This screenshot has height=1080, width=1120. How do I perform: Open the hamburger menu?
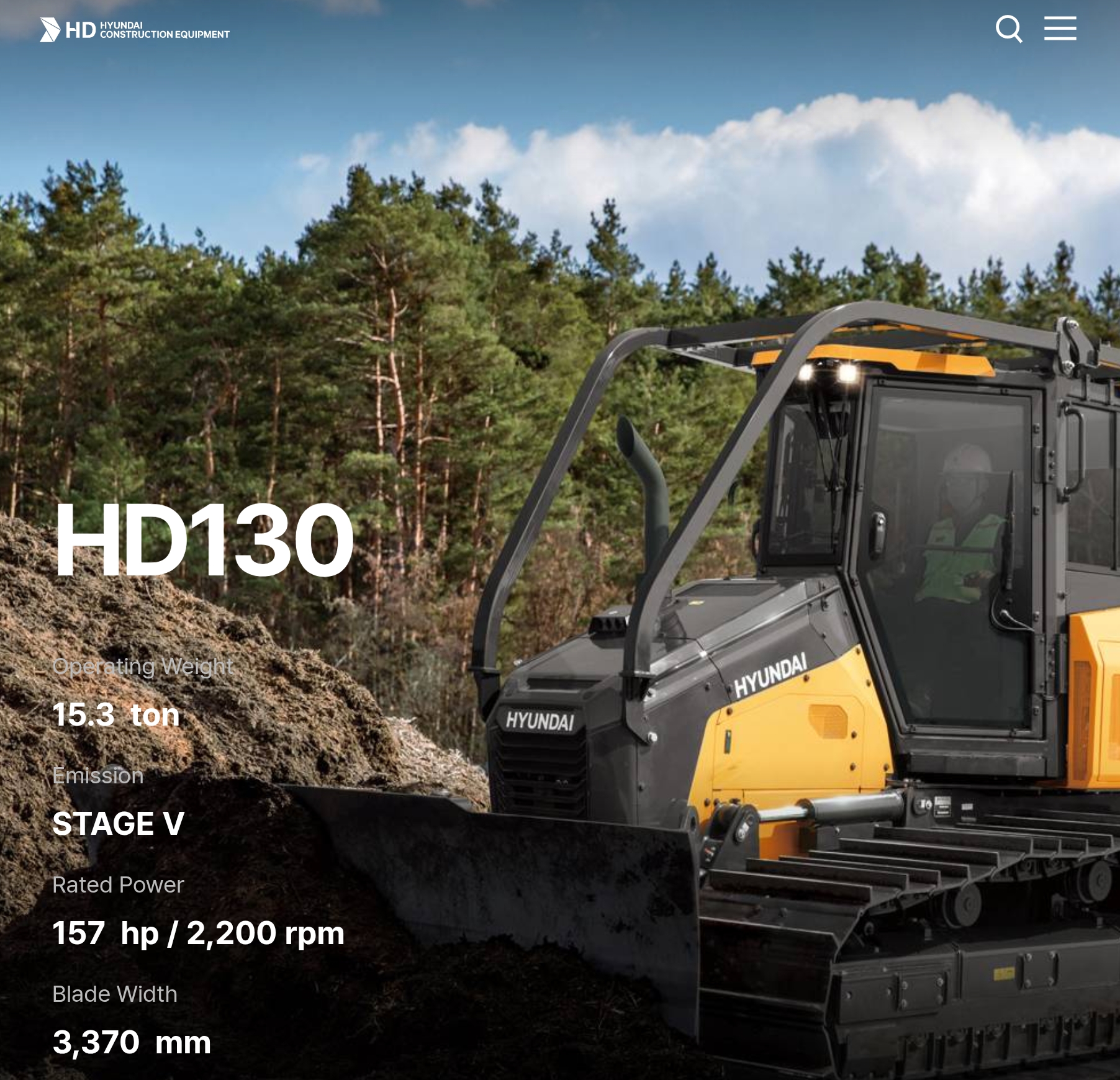tap(1060, 29)
